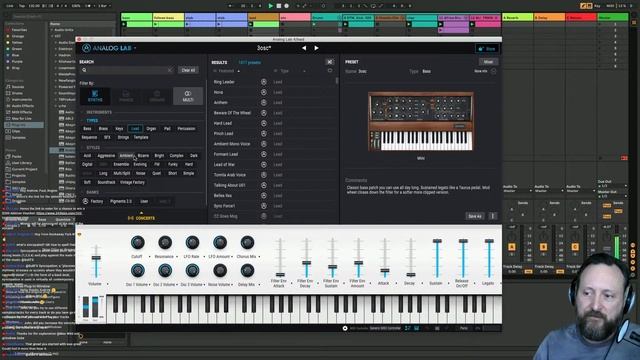Toggle the Bass type tag
This screenshot has width=640, height=360.
pyautogui.click(x=87, y=129)
